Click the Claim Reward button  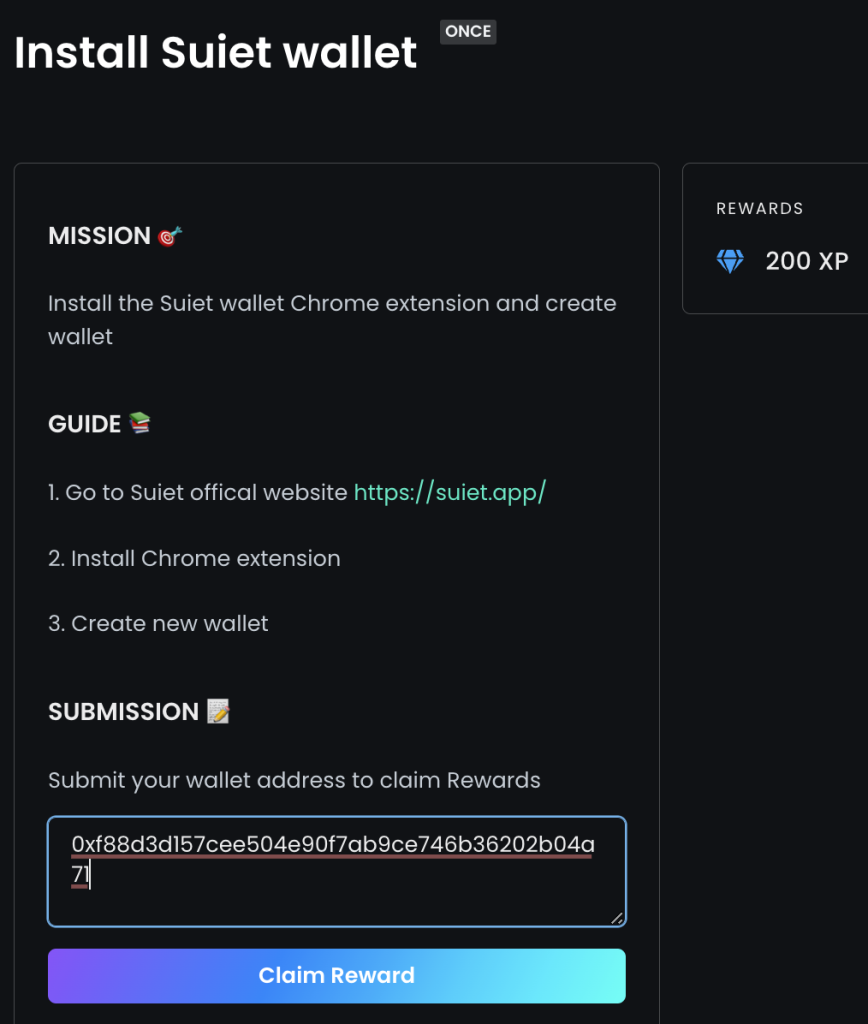pyautogui.click(x=336, y=976)
